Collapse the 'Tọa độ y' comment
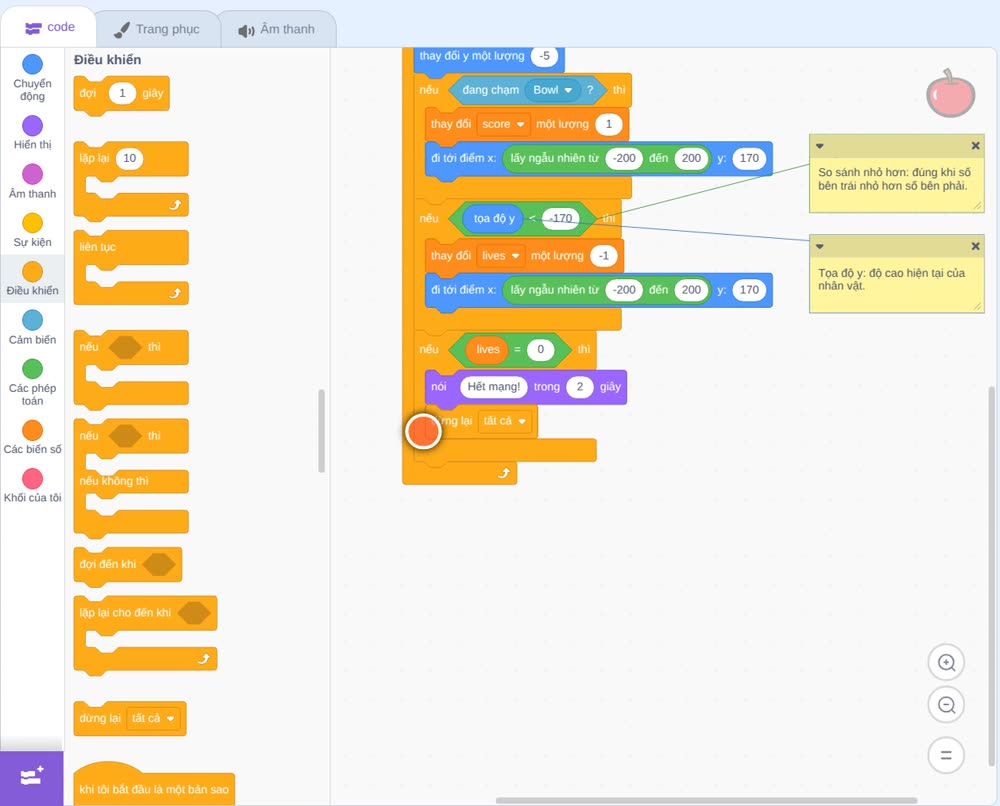The height and width of the screenshot is (806, 1000). coord(820,247)
